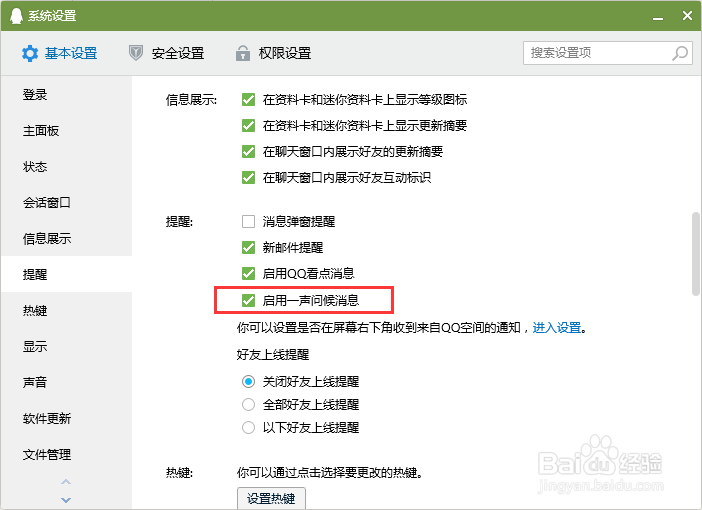The height and width of the screenshot is (510, 702).
Task: Click the QQ penguin logo in title bar
Action: 16,16
